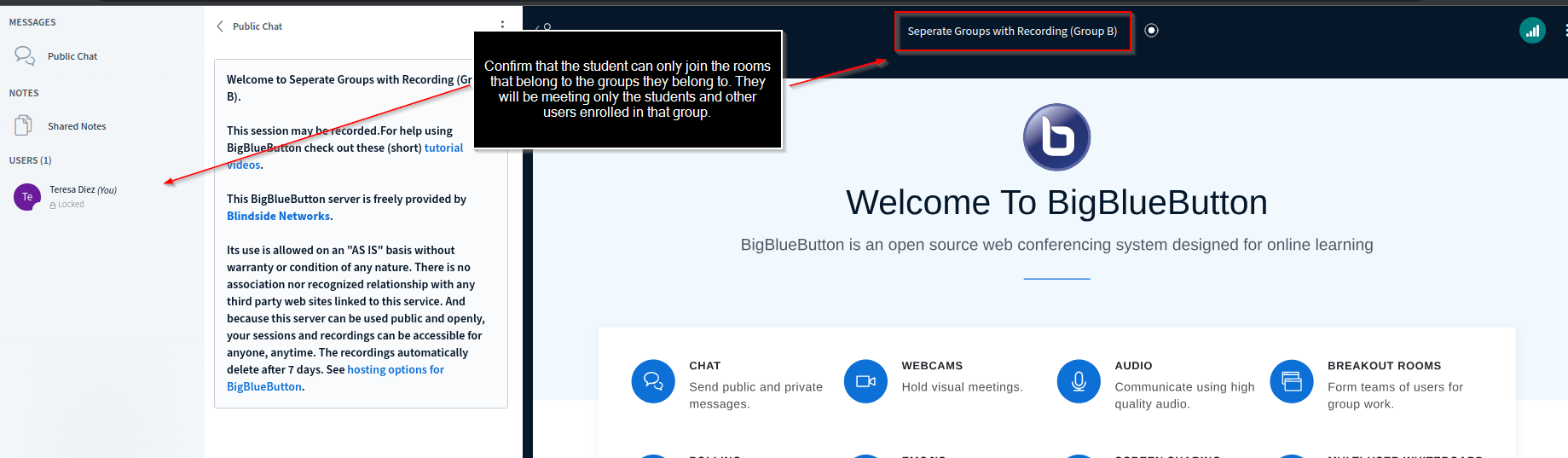Click the 'Seperate Groups with Recording (Group B)' title
Viewport: 1568px width, 458px height.
click(1012, 31)
